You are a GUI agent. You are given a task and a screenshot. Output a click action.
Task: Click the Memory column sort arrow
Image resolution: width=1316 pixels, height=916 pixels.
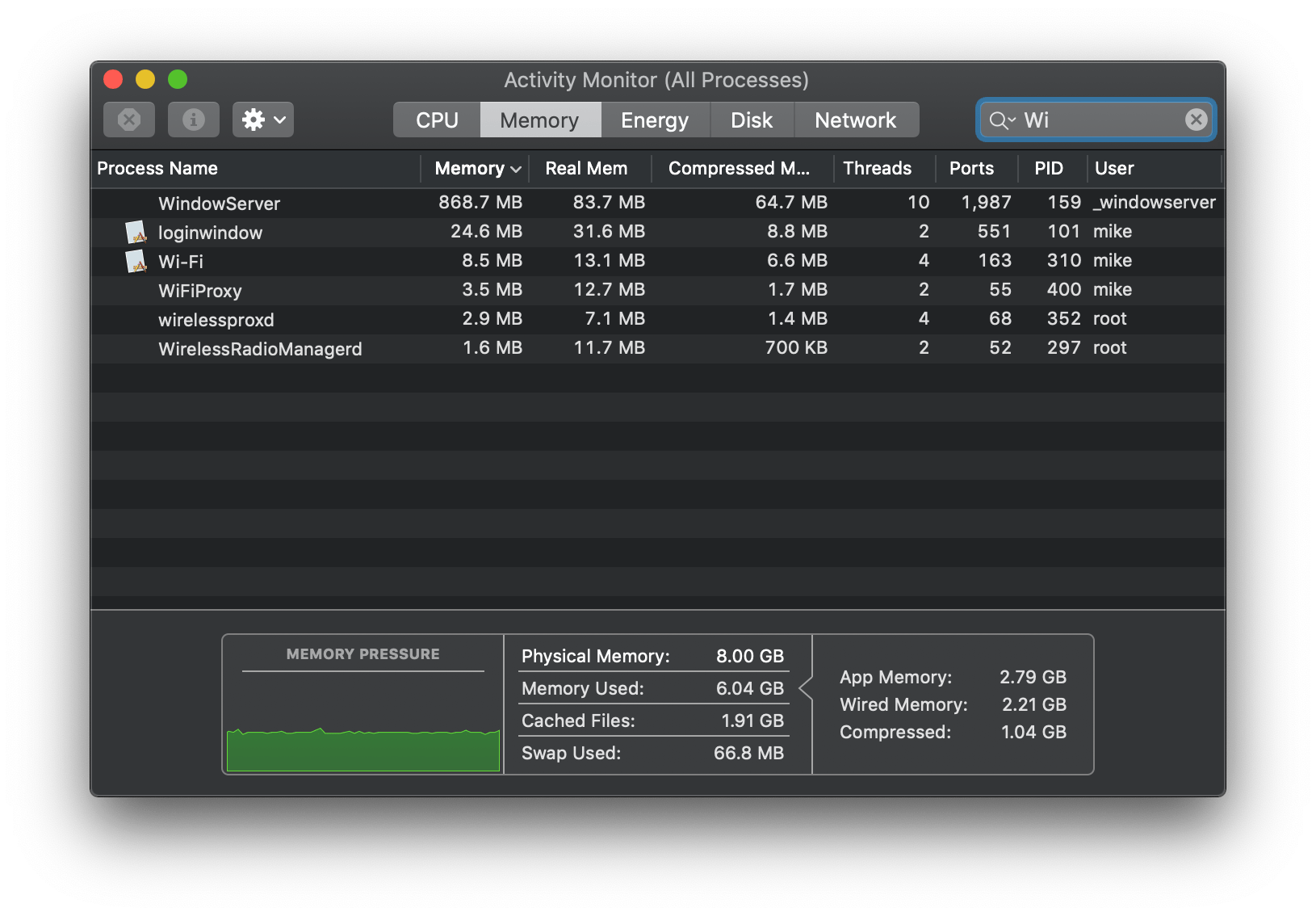[517, 169]
